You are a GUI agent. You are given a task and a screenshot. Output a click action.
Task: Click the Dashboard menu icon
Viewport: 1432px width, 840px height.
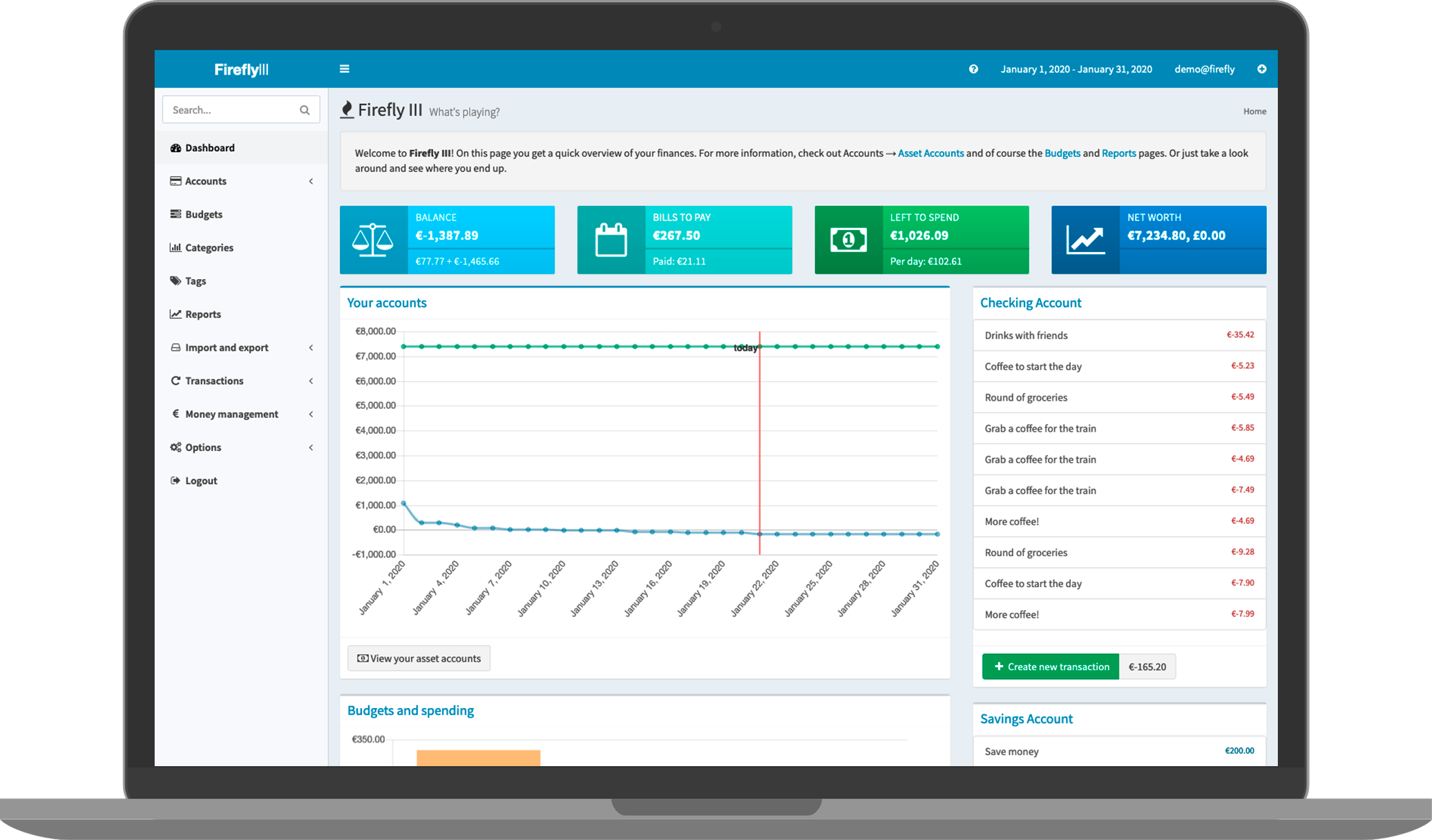(177, 148)
